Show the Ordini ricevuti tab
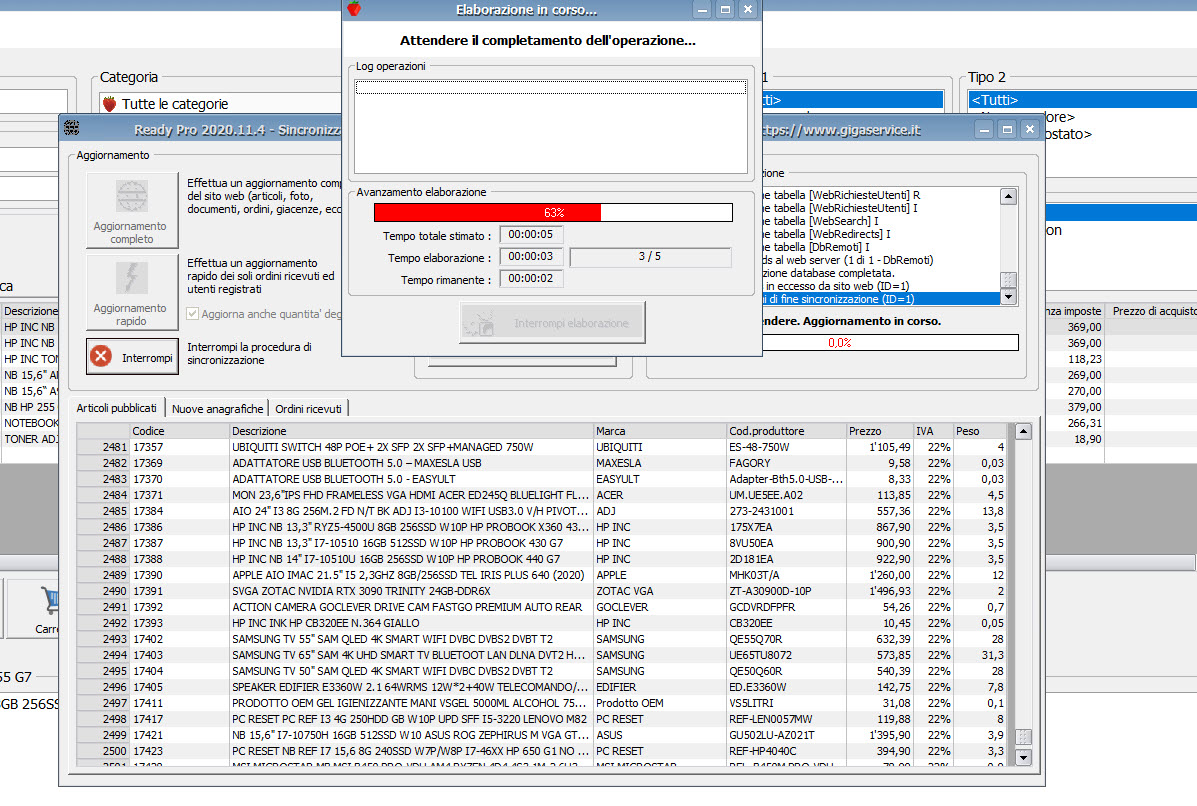 point(308,409)
